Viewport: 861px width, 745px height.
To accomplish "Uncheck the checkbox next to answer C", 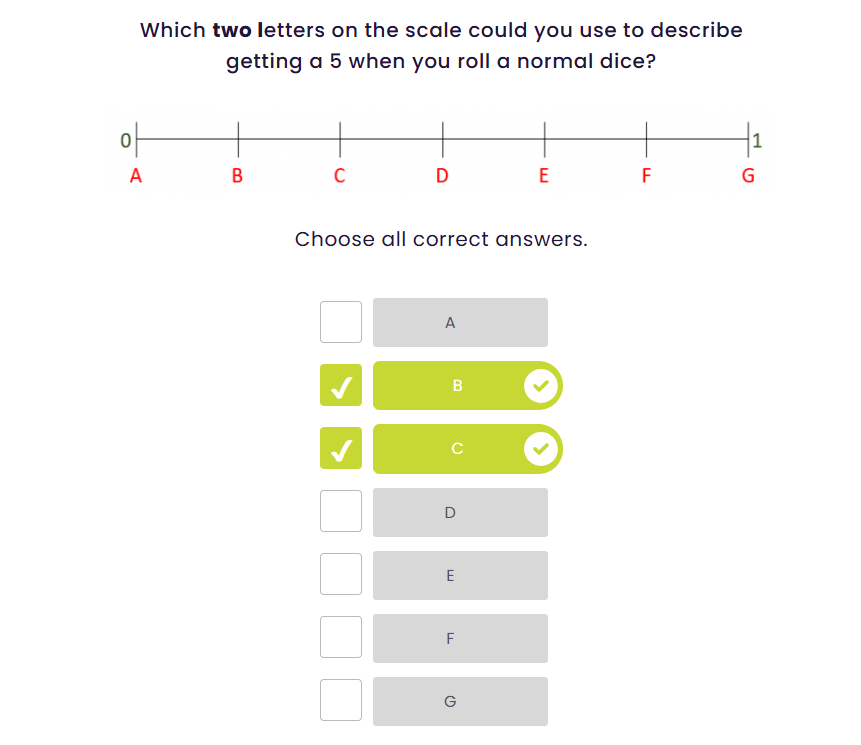I will coord(341,449).
